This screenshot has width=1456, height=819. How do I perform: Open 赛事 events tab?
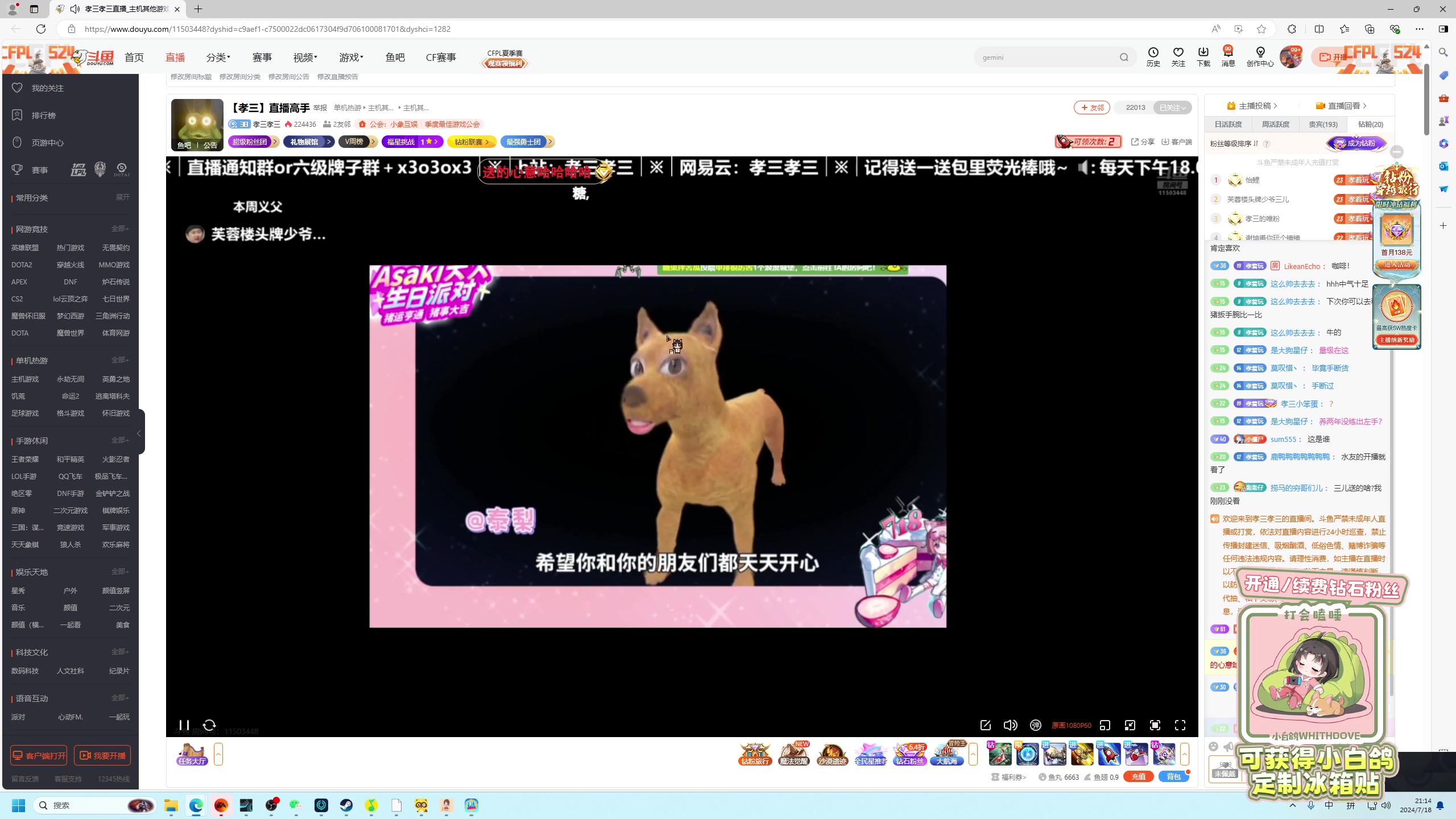pyautogui.click(x=262, y=57)
